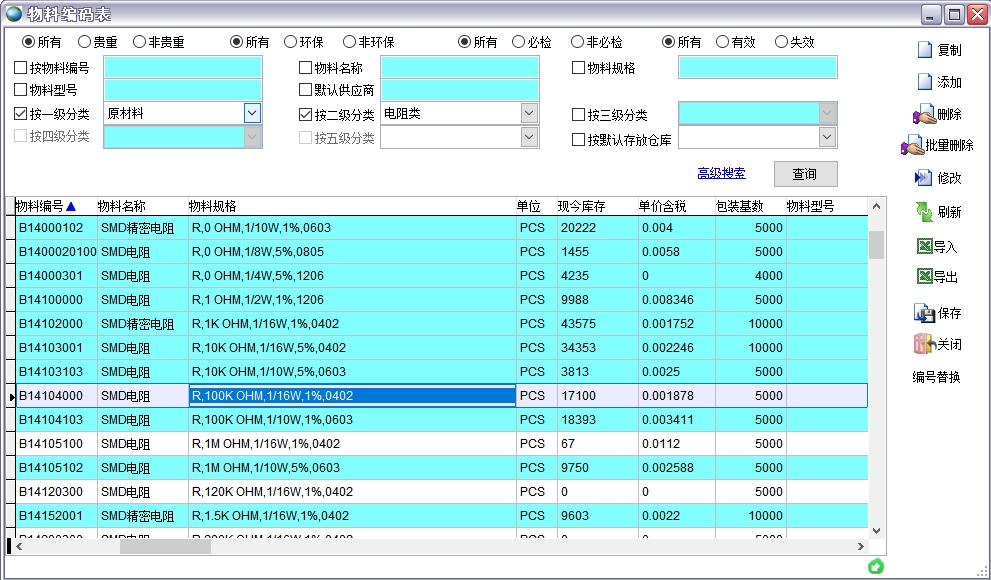Open the 按三级分类 dropdown arrow
Screen dimensions: 991x580
(x=827, y=113)
